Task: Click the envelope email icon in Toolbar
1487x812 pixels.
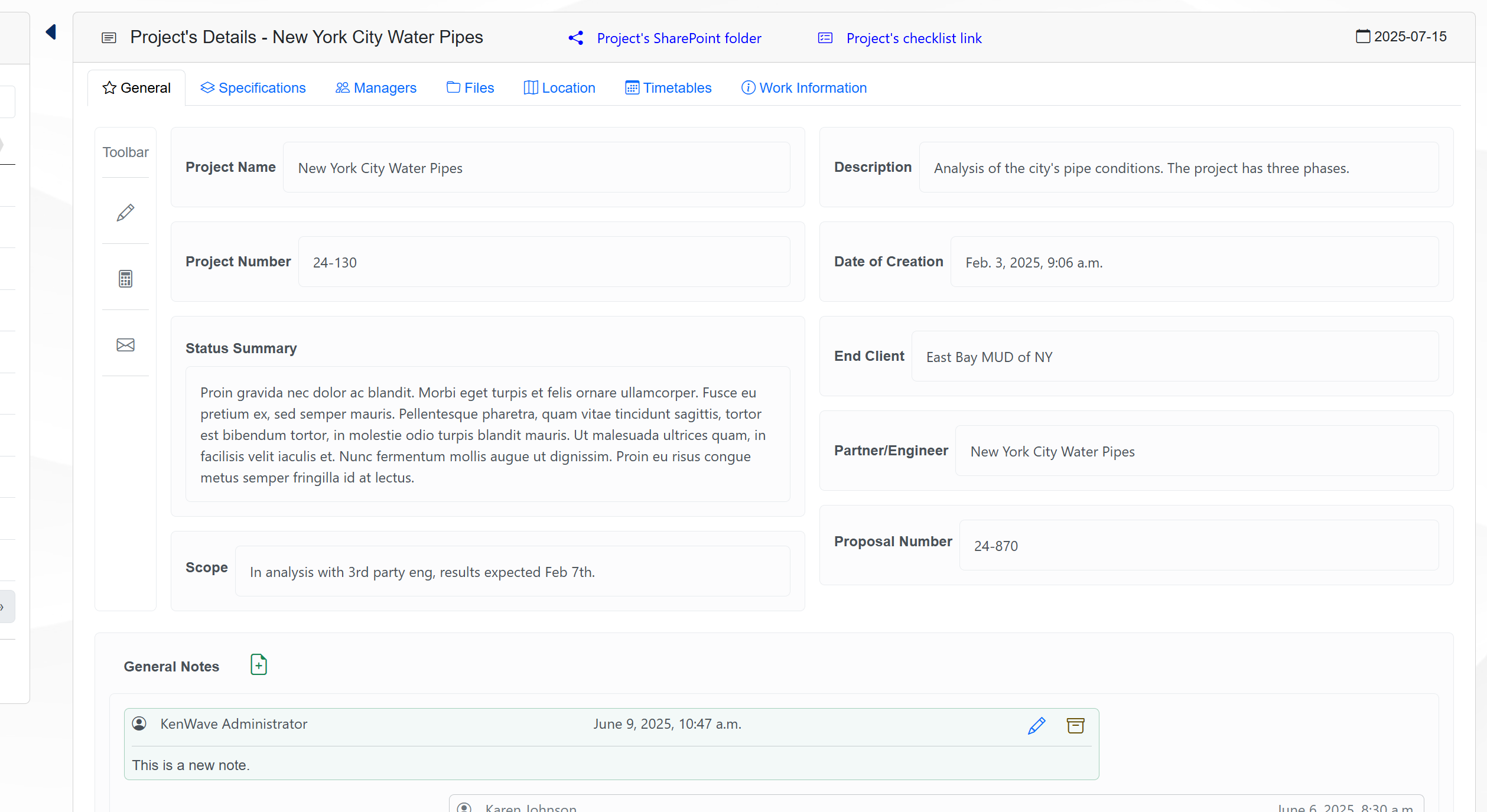Action: coord(125,345)
